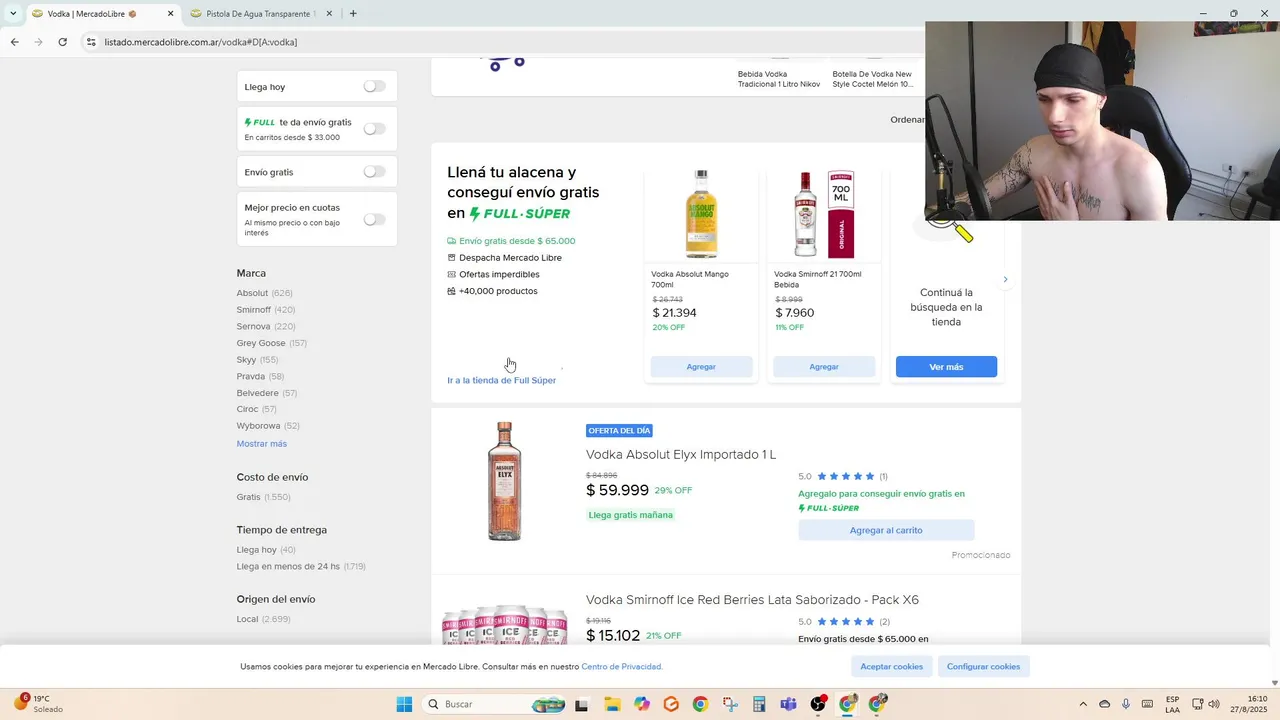Open Vodka Smirnoff Ice Red Berries Pack X6

point(752,600)
